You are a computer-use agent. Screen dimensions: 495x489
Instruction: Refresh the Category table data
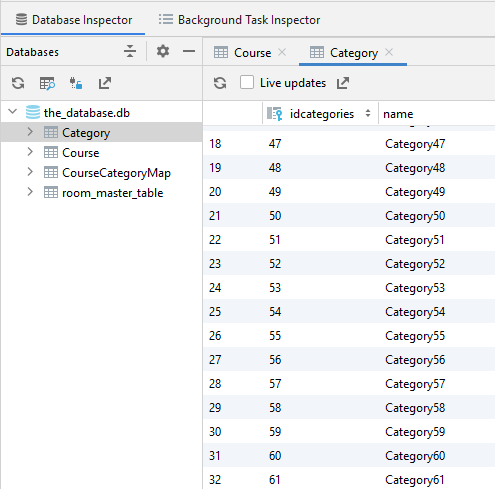[x=220, y=83]
